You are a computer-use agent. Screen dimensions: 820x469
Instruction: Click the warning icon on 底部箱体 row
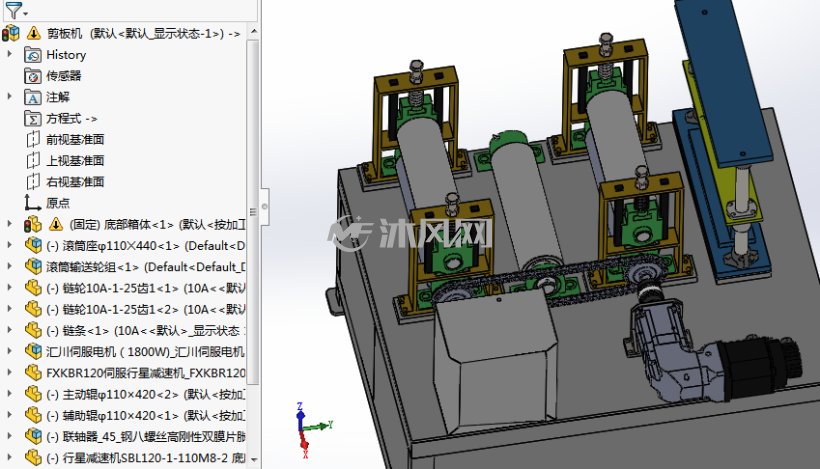tap(56, 224)
